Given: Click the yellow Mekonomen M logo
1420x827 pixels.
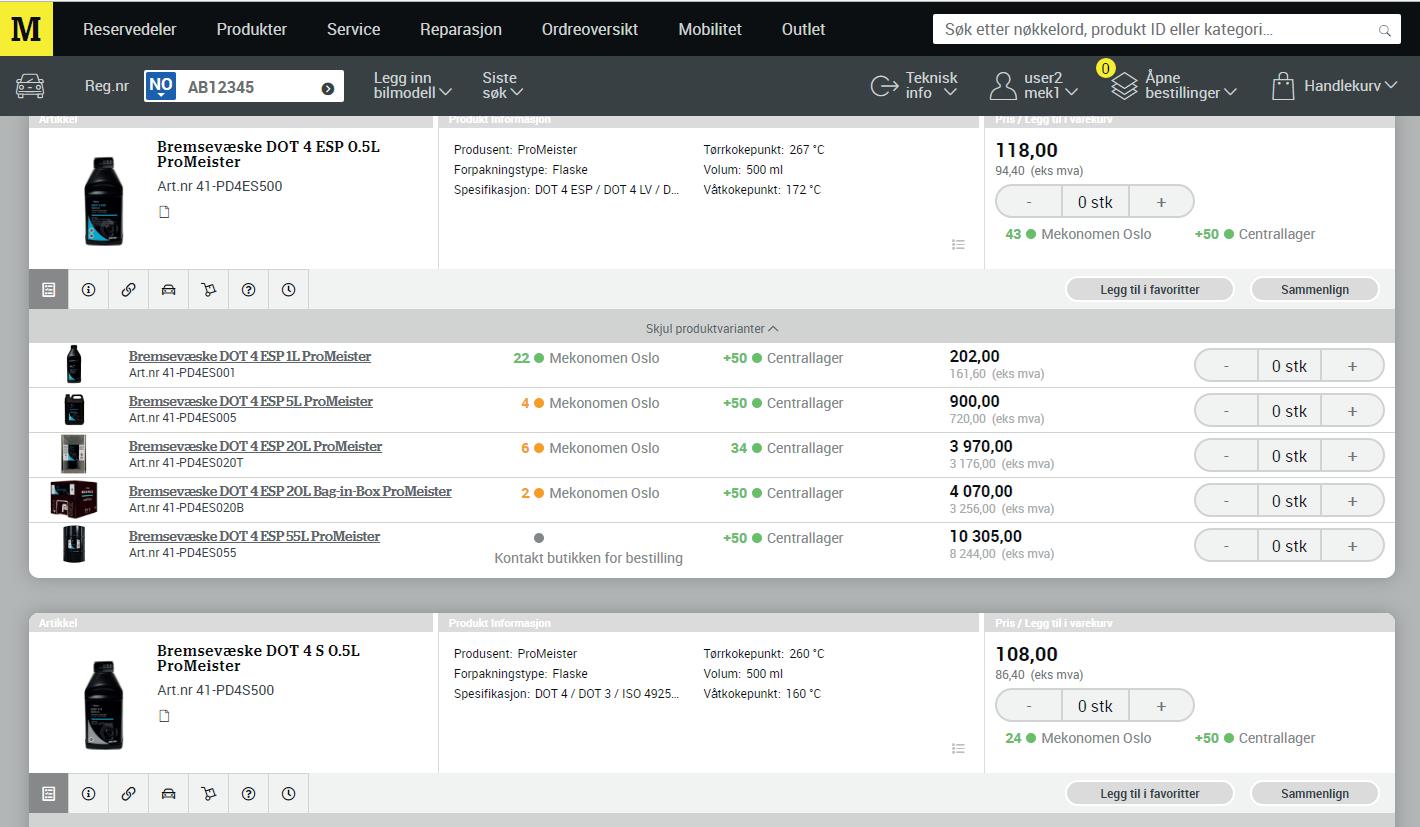Looking at the screenshot, I should 27,29.
